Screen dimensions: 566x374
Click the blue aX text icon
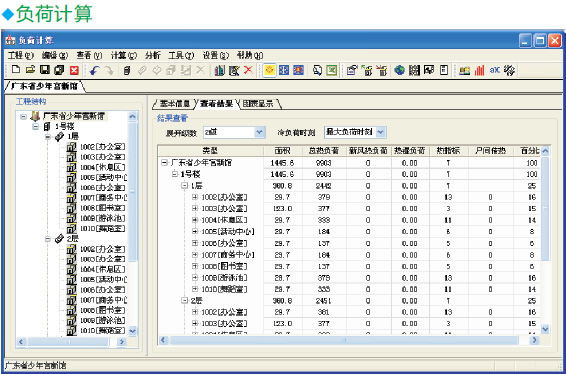(x=495, y=70)
